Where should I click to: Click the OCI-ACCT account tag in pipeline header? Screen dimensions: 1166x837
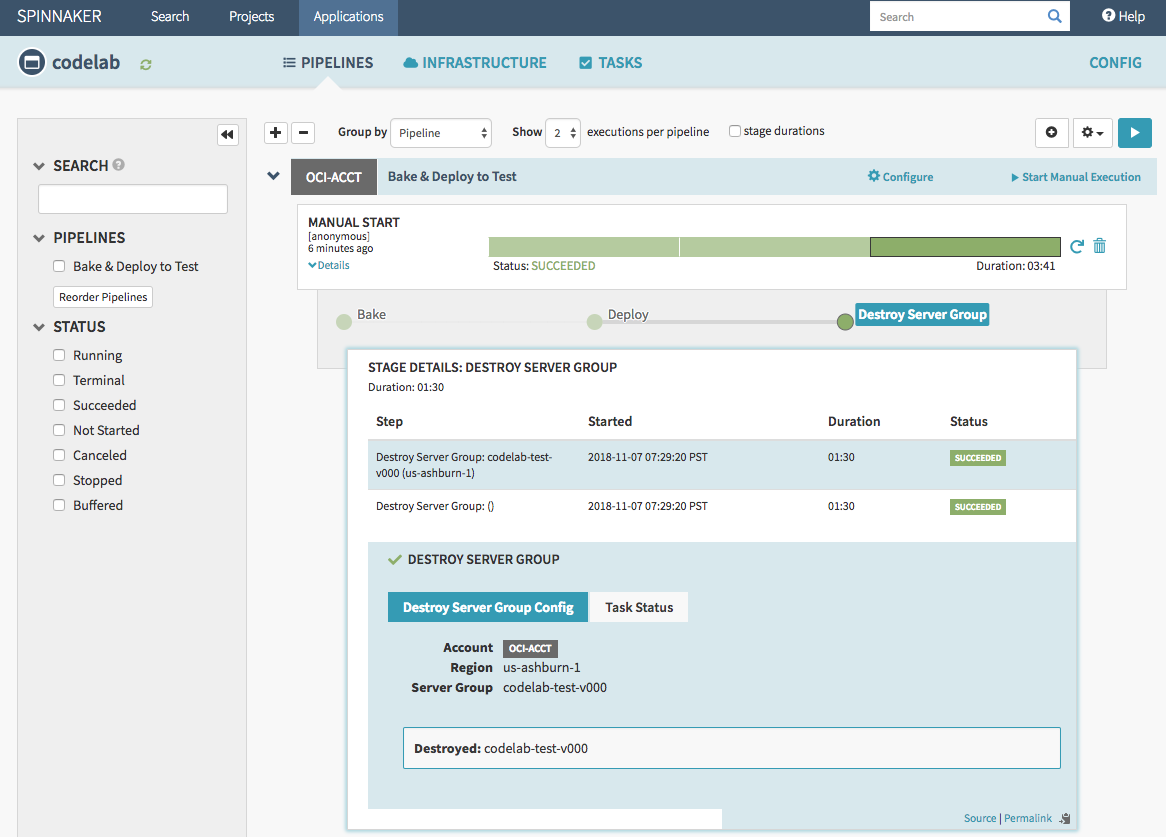334,177
